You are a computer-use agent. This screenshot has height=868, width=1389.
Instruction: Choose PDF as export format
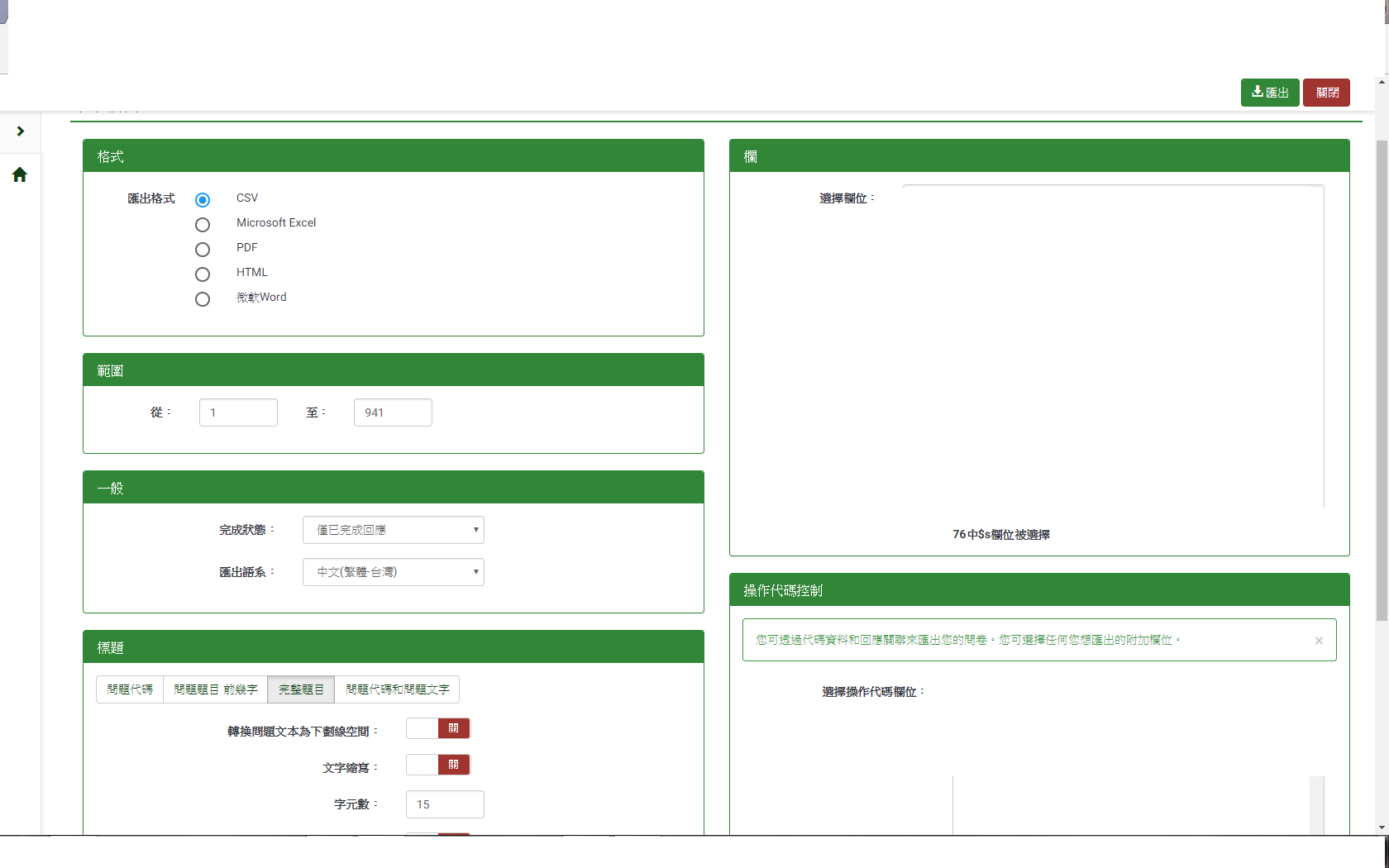coord(203,250)
